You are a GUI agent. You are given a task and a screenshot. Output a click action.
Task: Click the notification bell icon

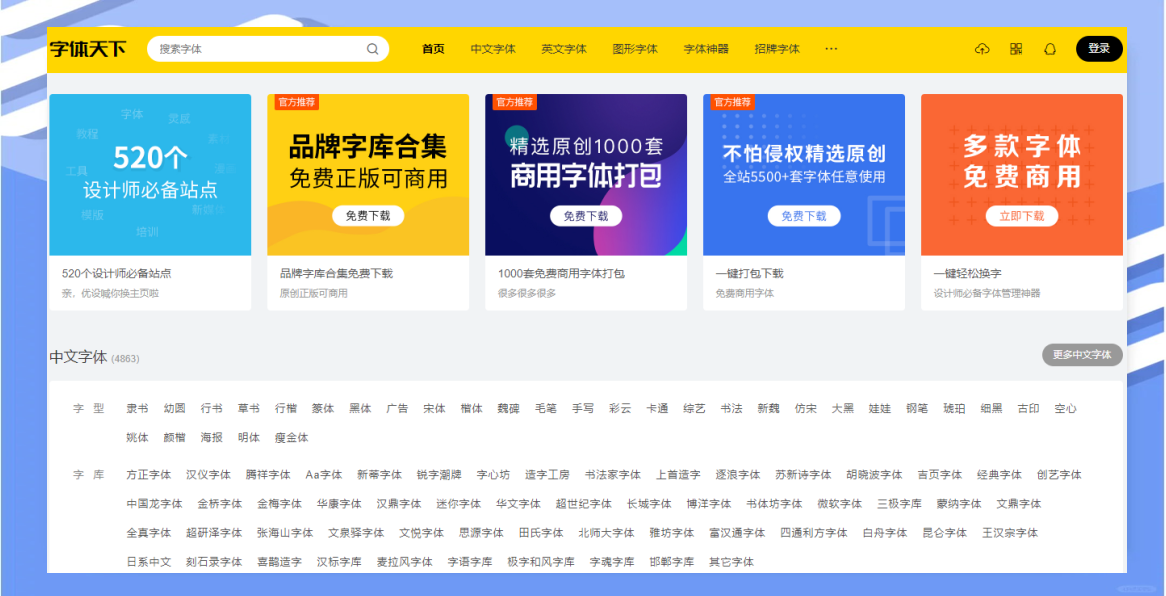[1049, 49]
